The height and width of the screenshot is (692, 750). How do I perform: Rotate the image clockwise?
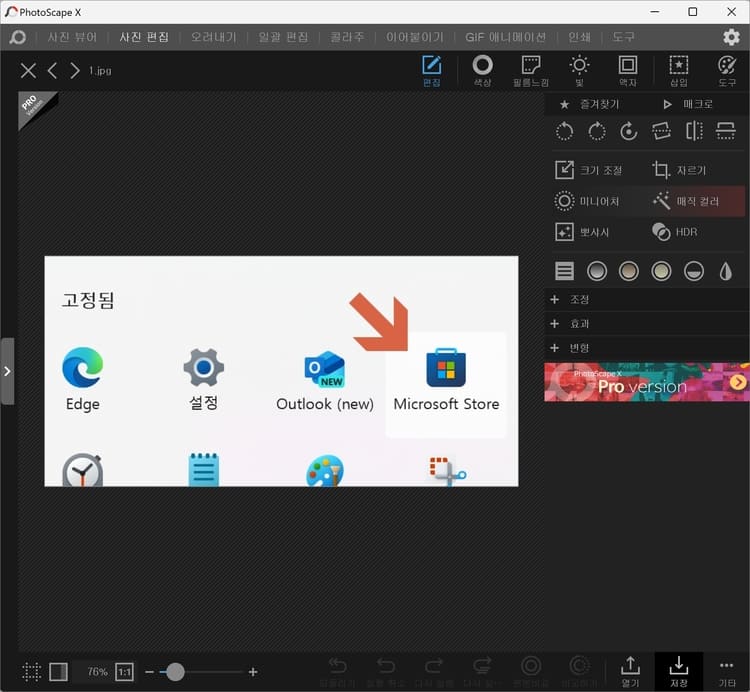point(597,131)
